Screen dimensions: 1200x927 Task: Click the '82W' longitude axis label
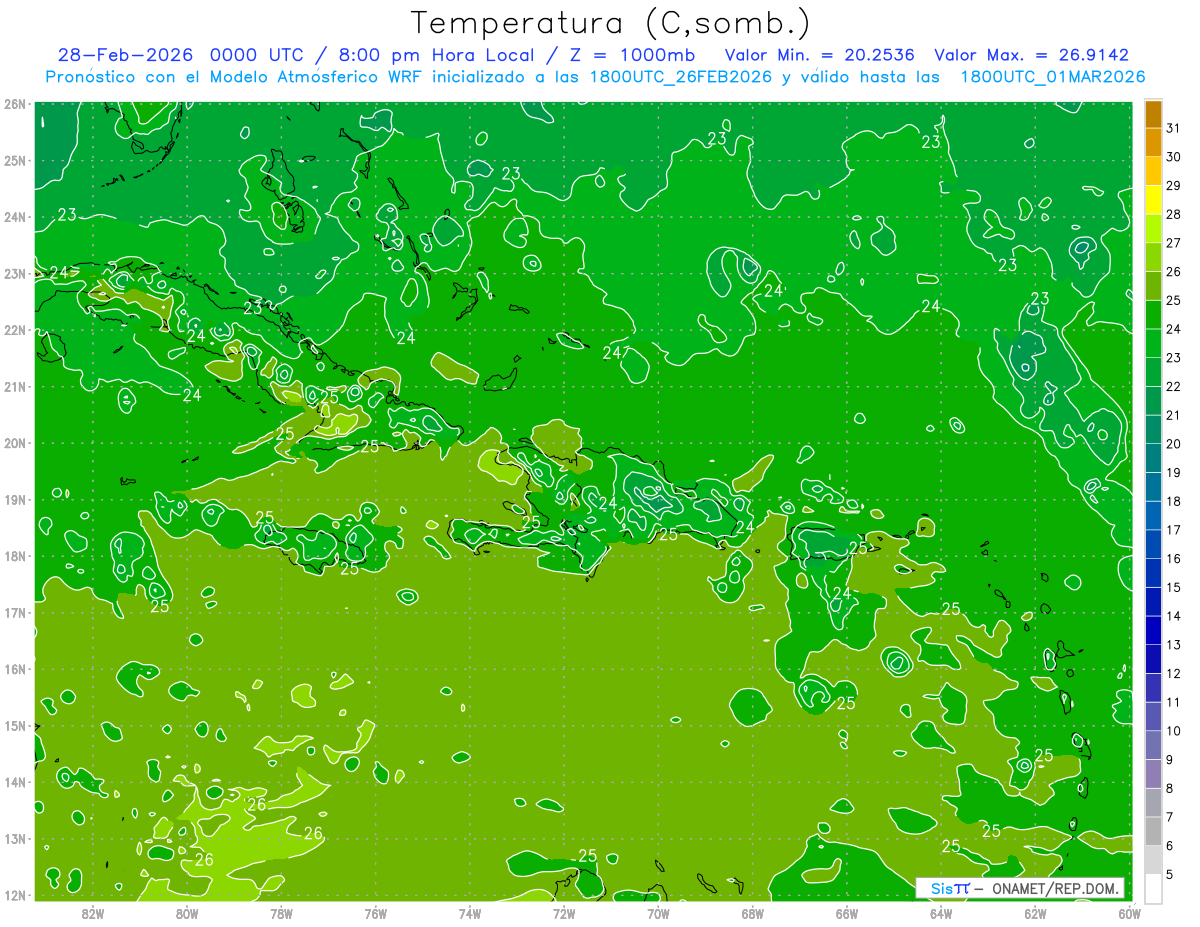[x=93, y=913]
